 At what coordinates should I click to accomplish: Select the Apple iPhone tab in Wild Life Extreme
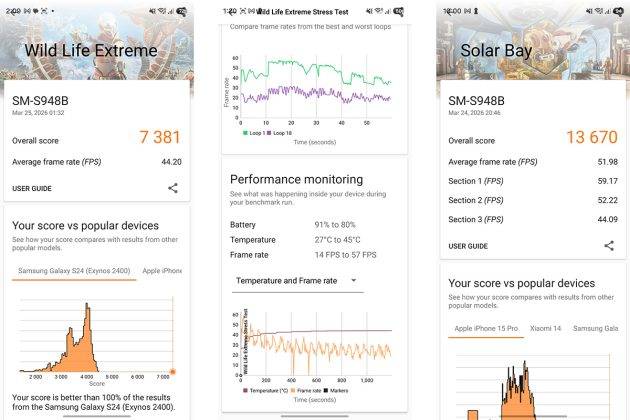(x=162, y=271)
